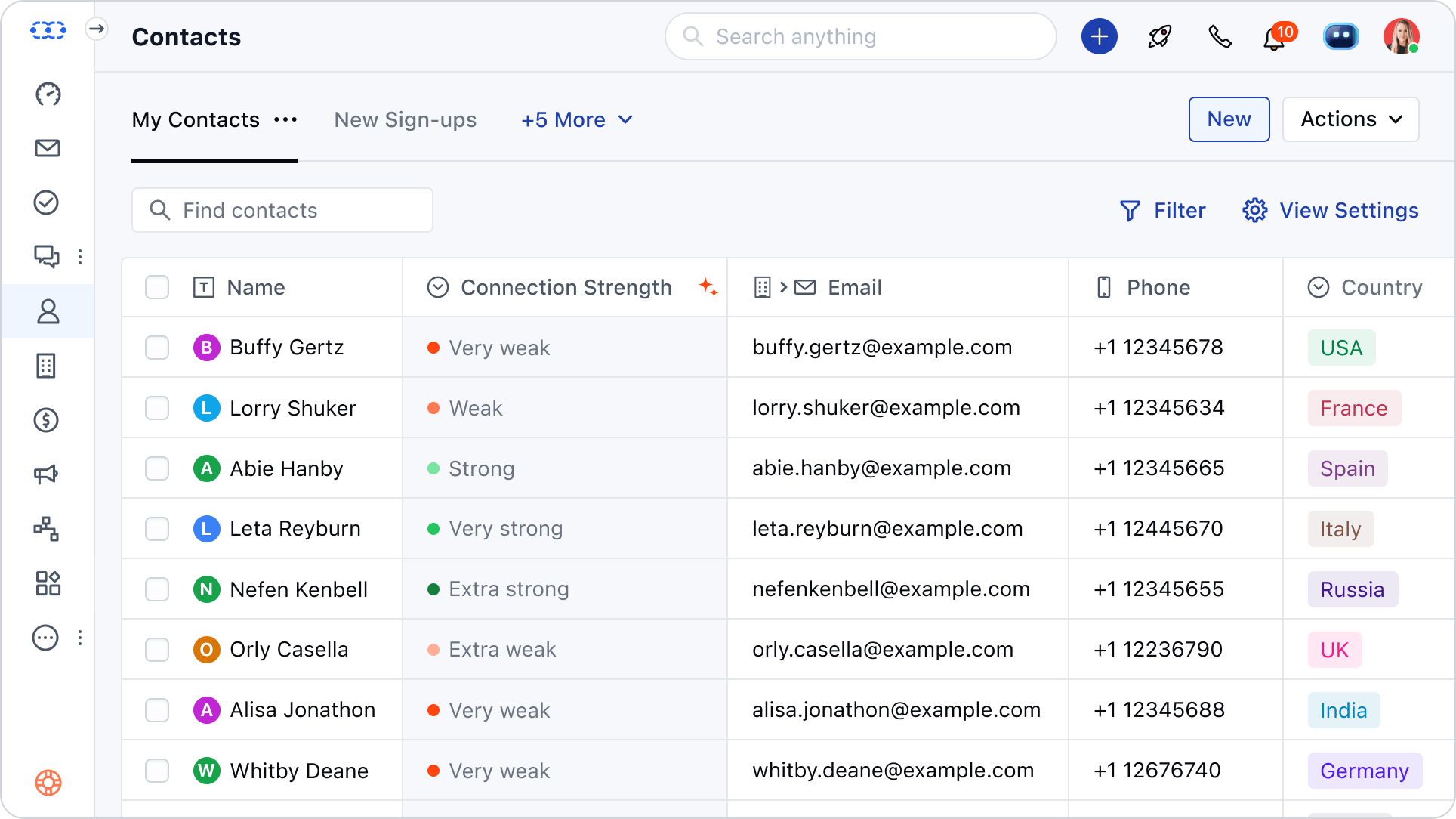The image size is (1456, 819).
Task: Switch to the New Sign-ups tab
Action: pos(405,120)
